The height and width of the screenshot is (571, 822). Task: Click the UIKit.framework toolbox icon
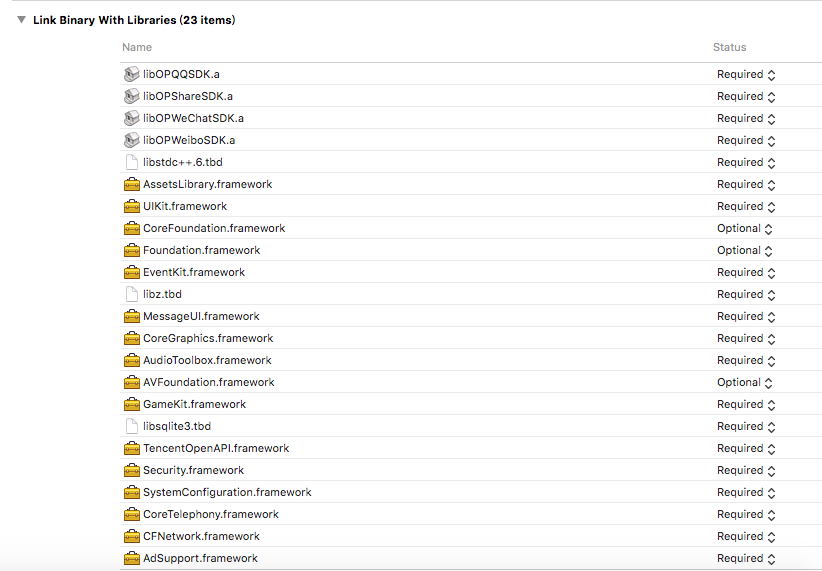[131, 206]
